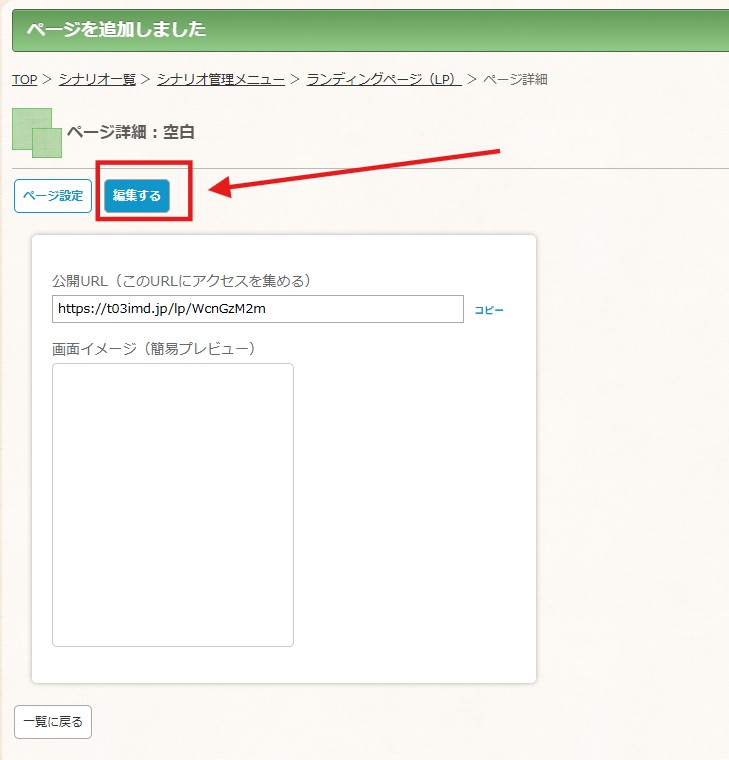The height and width of the screenshot is (760, 729).
Task: Go to TOP via the breadcrumb
Action: pos(25,79)
